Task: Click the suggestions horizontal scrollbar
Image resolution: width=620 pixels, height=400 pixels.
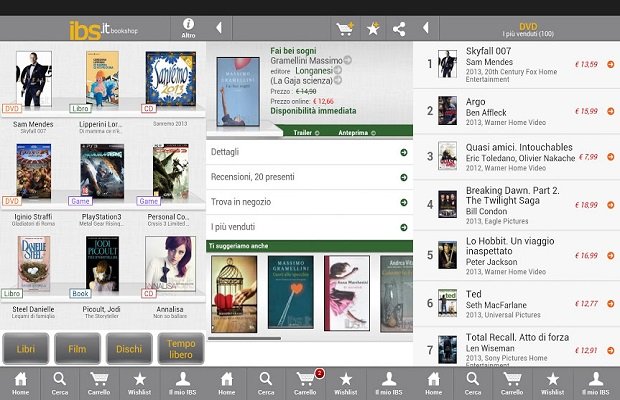Action: (x=244, y=338)
